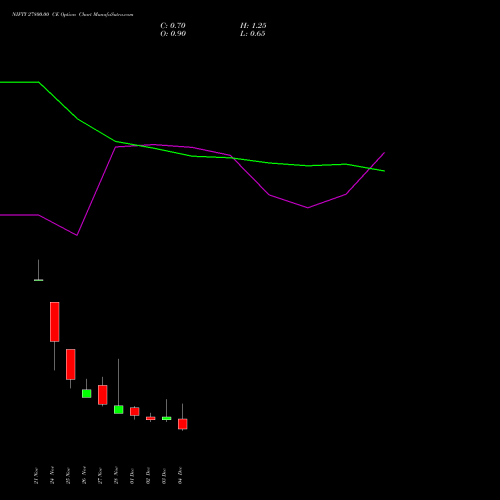Viewport: 500px width, 500px height.
Task: Click the '25 Nov' date axis label
Action: tap(68, 476)
